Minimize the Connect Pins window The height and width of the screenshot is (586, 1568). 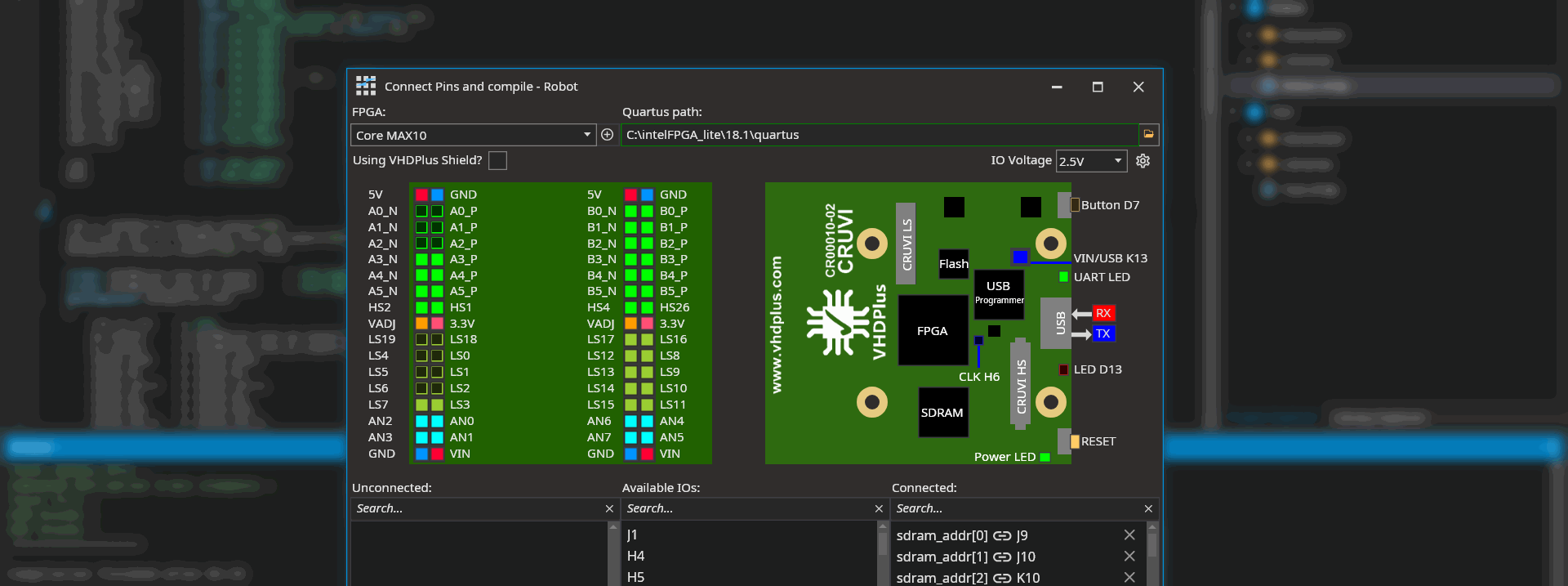click(x=1057, y=87)
